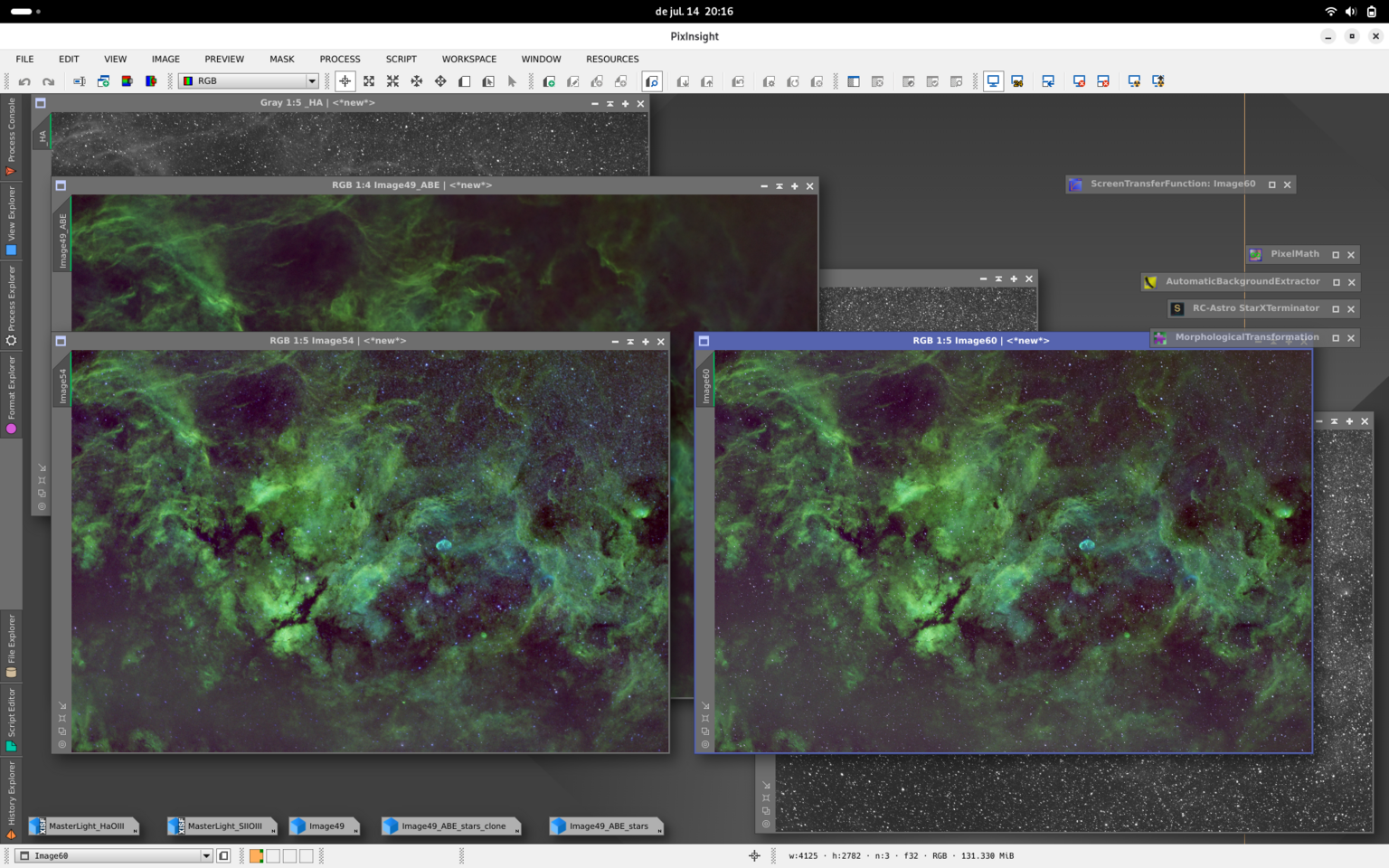
Task: Select the Readout mode crosshair tool
Action: 345,81
